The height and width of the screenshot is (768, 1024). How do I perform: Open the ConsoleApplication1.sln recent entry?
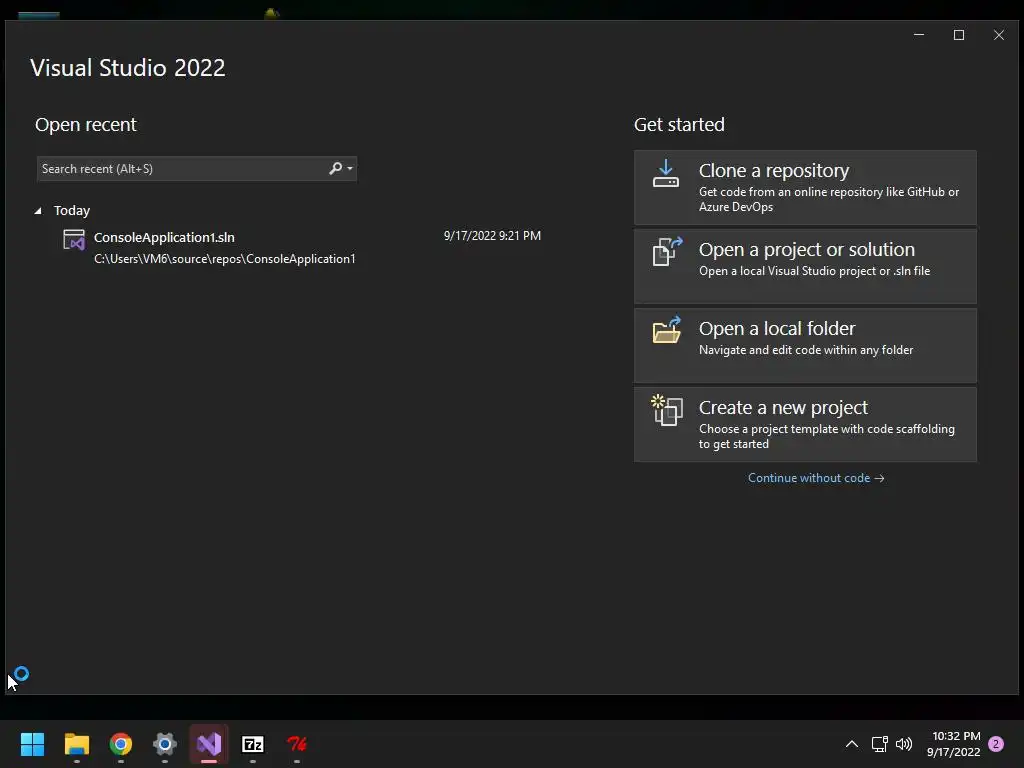[302, 248]
